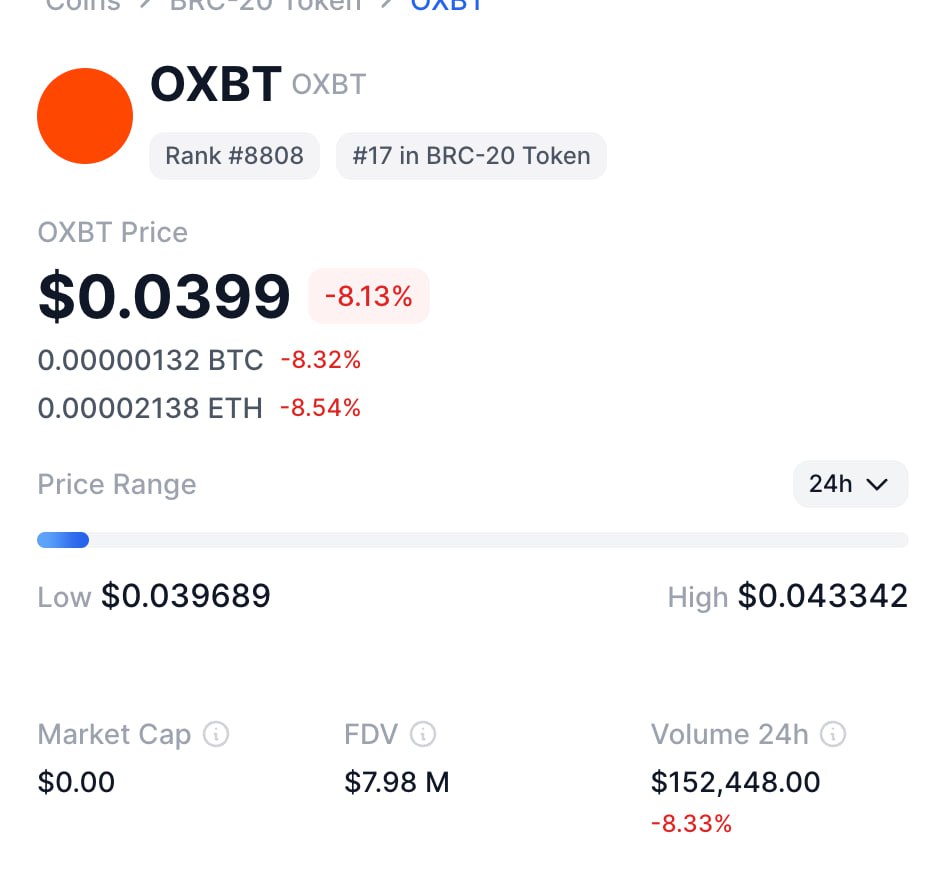Click the orange OXBT coin logo
This screenshot has height=876, width=940.
(85, 116)
